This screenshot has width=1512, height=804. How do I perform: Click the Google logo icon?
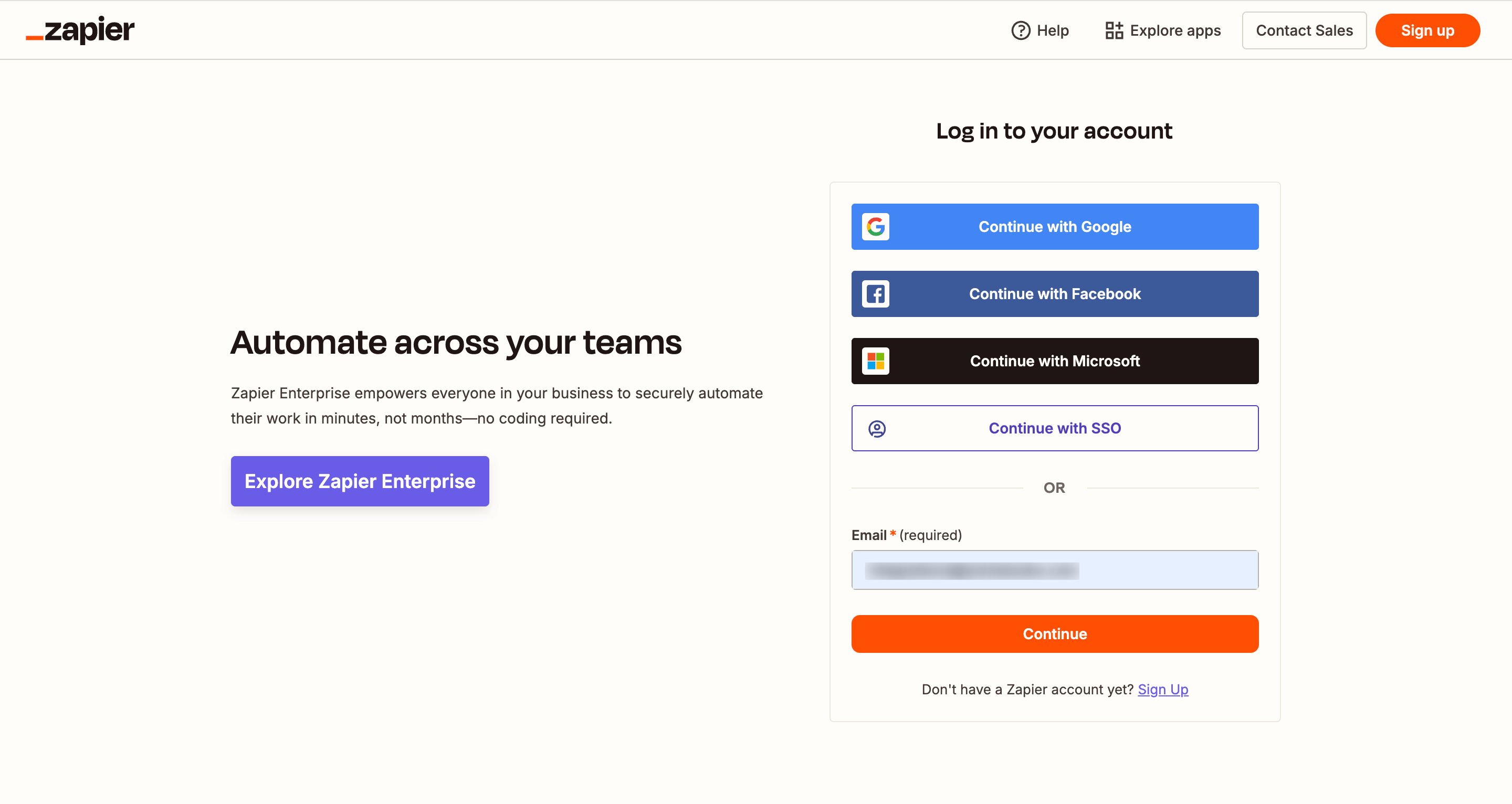(x=875, y=227)
